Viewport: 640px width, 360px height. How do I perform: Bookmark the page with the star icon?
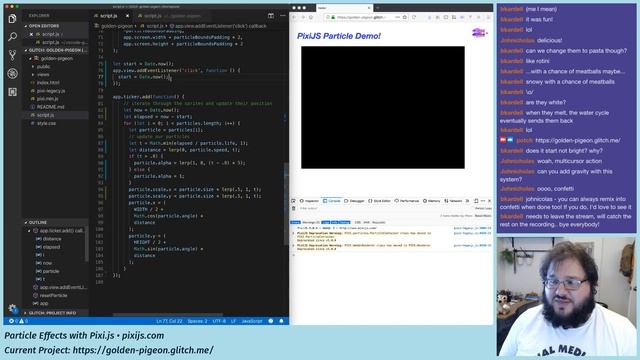point(404,18)
